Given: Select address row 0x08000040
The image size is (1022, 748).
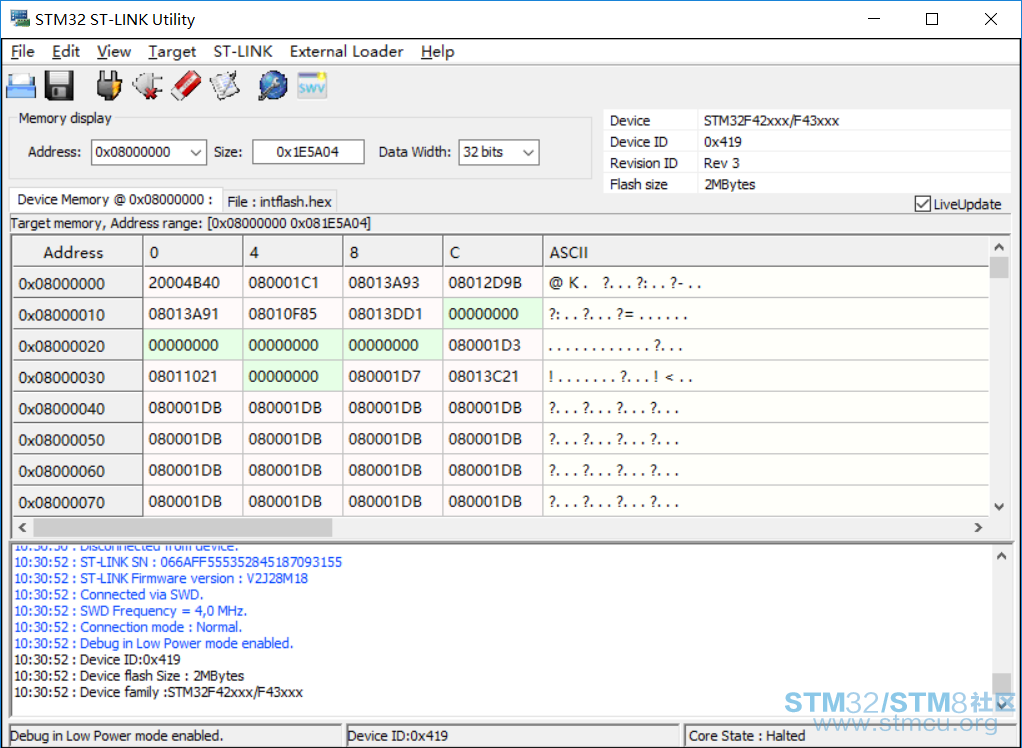Looking at the screenshot, I should point(77,409).
